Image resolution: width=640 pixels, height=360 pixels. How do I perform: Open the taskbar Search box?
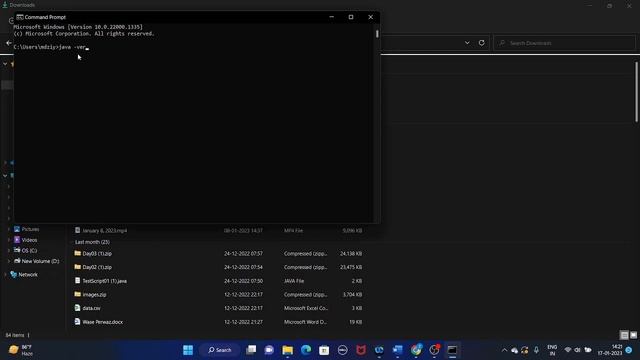click(220, 350)
